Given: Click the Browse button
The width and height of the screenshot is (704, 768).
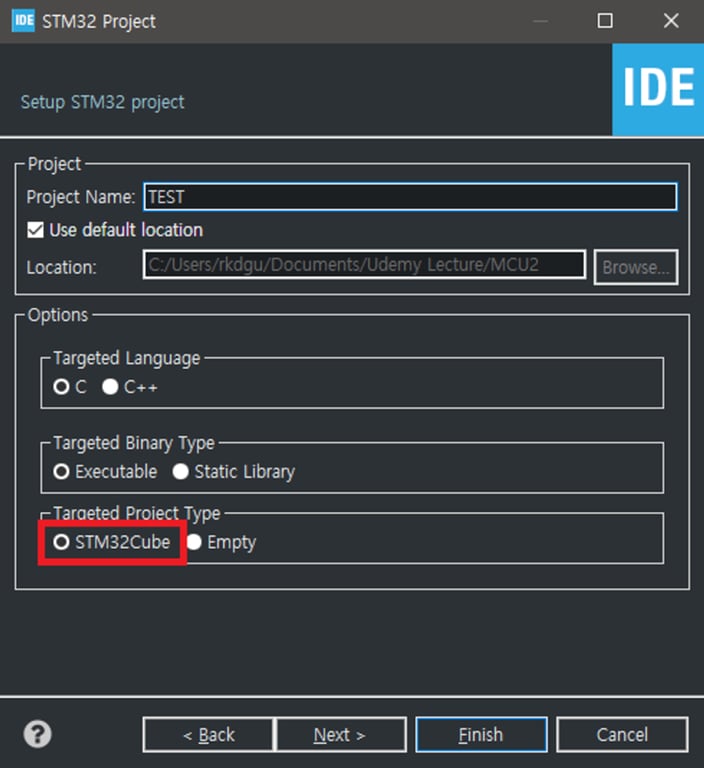Looking at the screenshot, I should pyautogui.click(x=636, y=267).
